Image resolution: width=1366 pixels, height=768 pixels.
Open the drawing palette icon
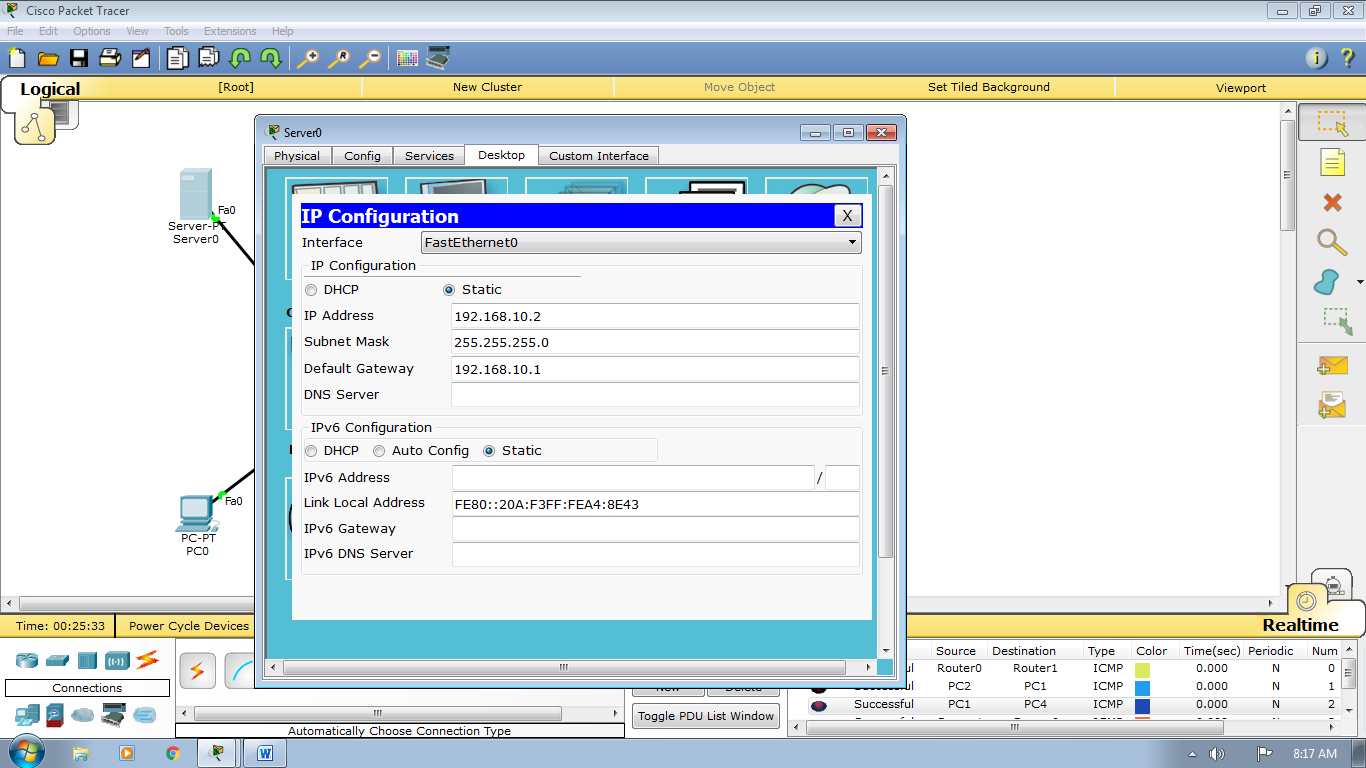click(407, 58)
